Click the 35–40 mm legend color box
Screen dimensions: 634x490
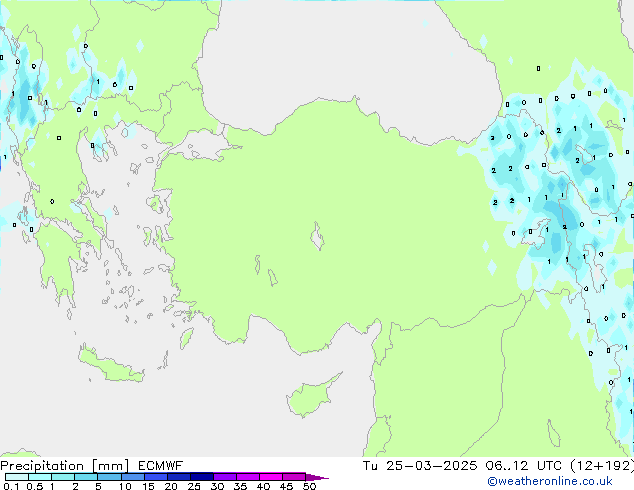pyautogui.click(x=247, y=477)
